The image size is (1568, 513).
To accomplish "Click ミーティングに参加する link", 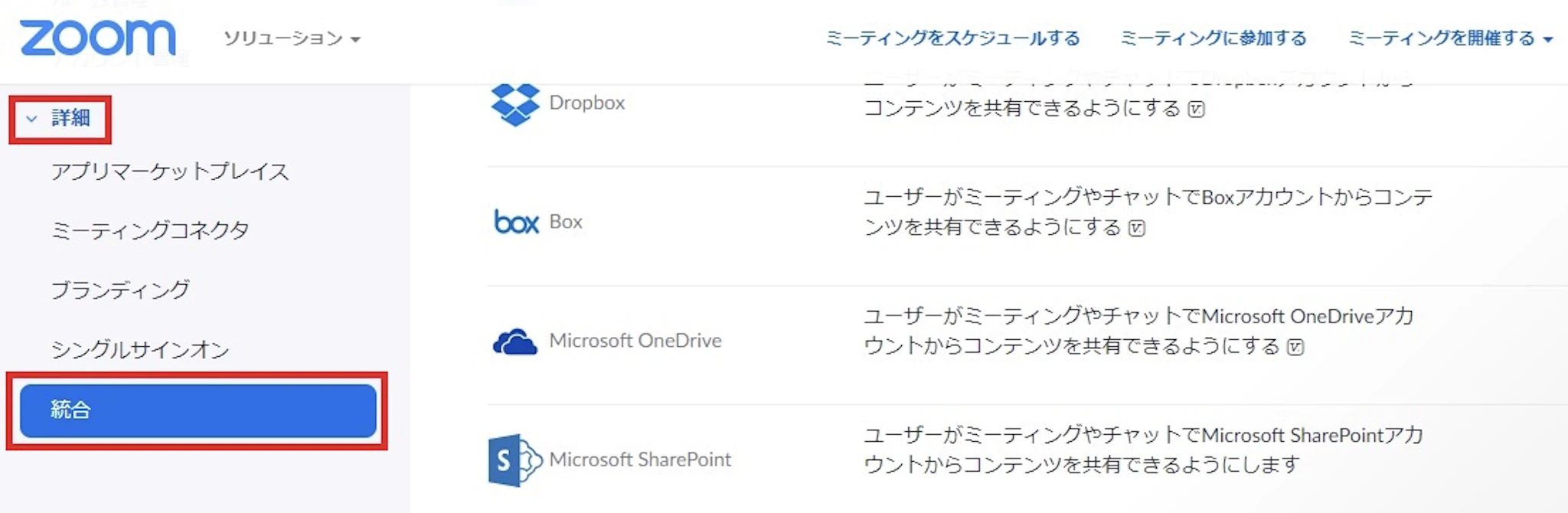I will pos(1213,38).
